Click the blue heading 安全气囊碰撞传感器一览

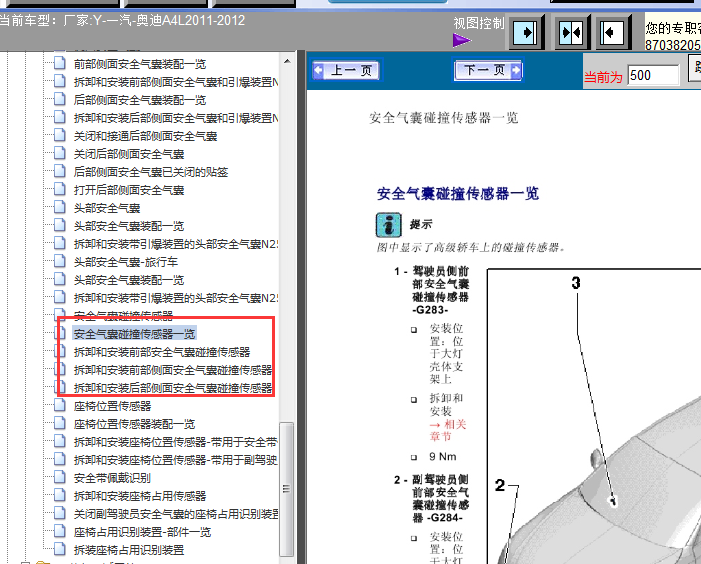(458, 194)
